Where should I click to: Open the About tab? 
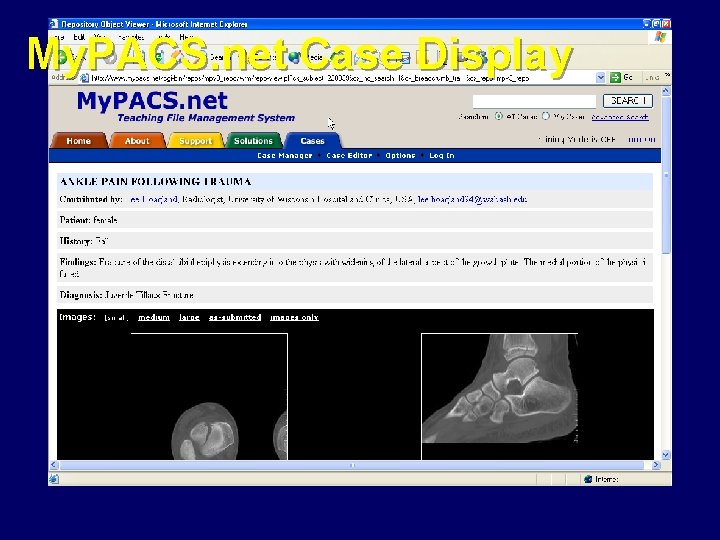point(137,141)
